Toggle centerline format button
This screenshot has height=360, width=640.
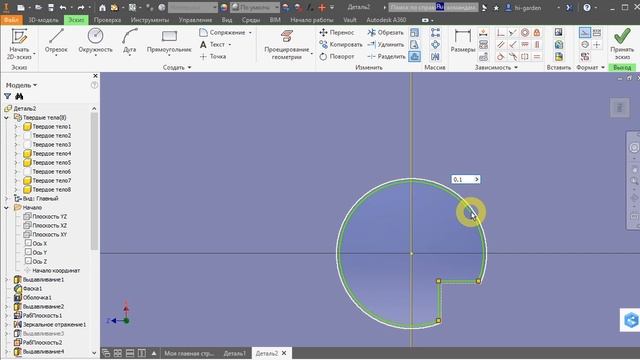pyautogui.click(x=585, y=44)
